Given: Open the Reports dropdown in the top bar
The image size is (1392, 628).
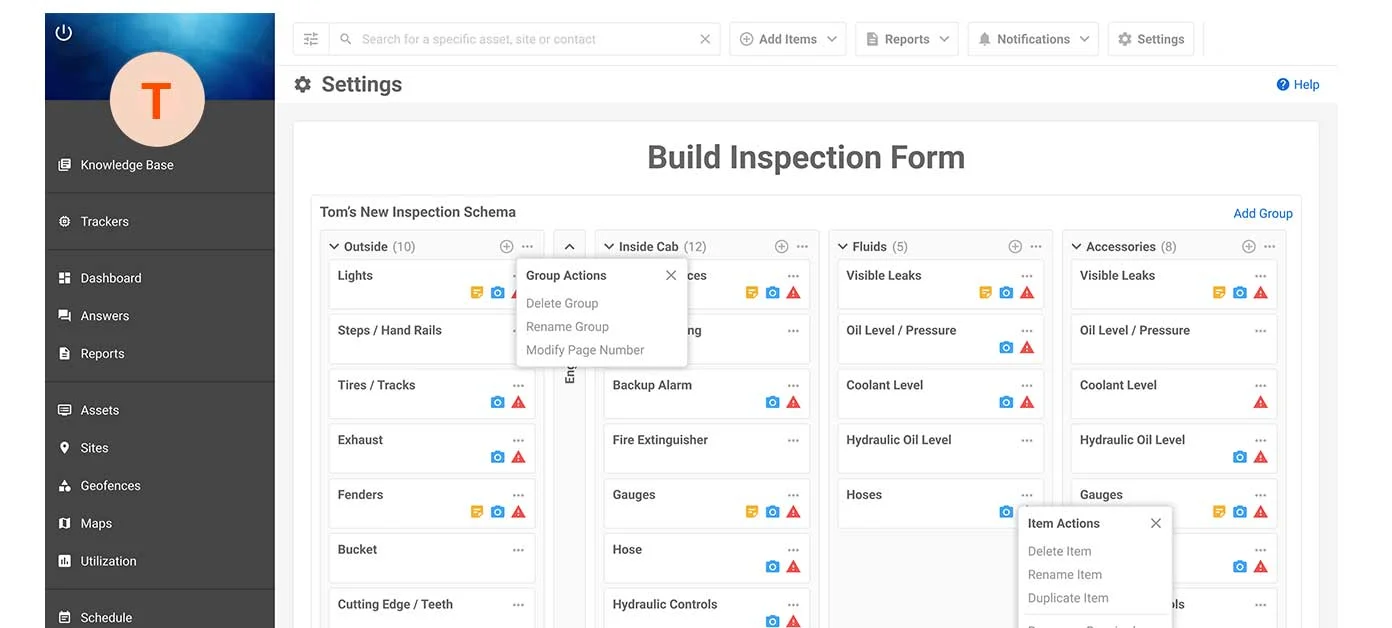Looking at the screenshot, I should click(x=906, y=38).
